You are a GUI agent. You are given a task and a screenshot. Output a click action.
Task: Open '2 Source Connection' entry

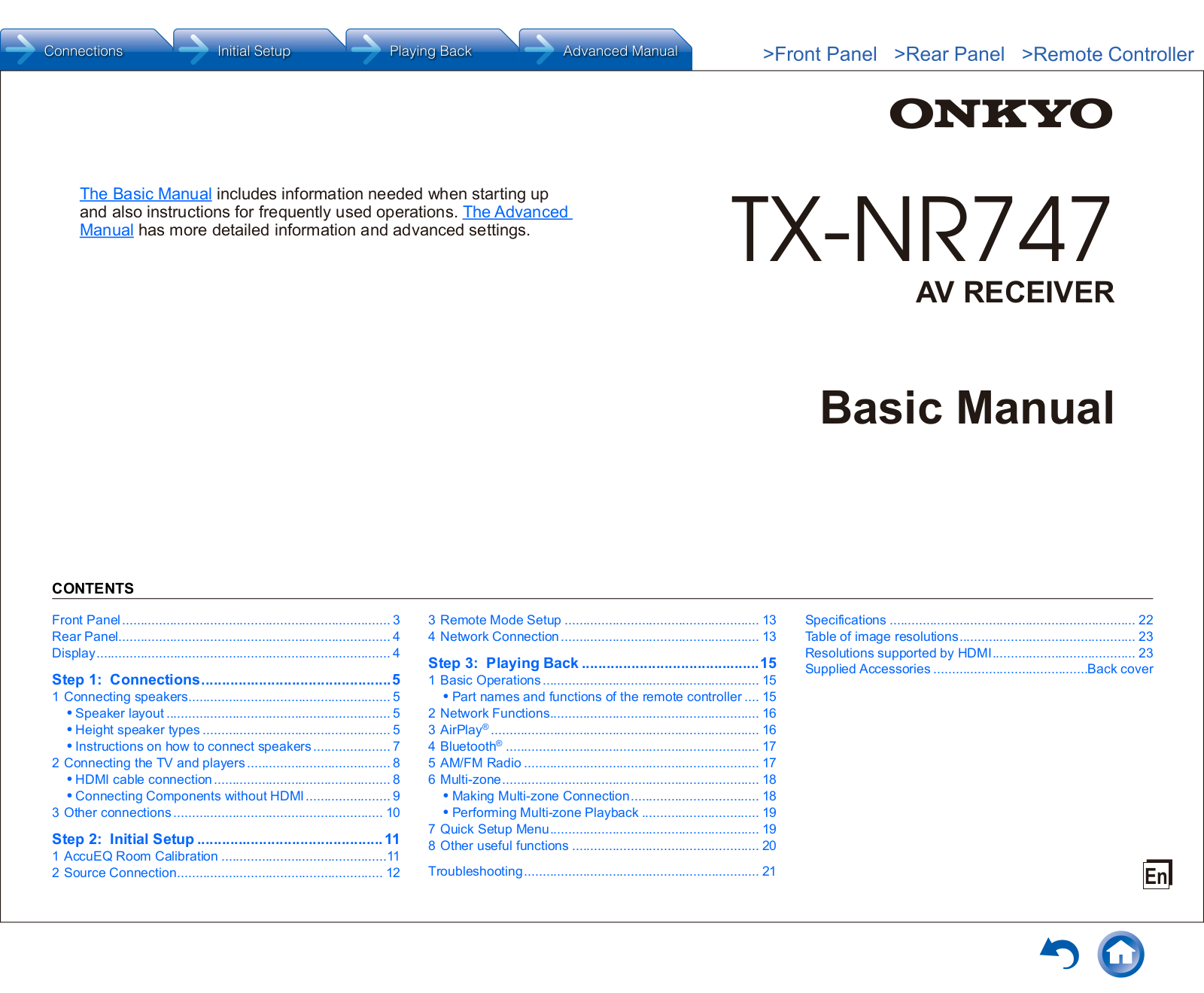226,873
